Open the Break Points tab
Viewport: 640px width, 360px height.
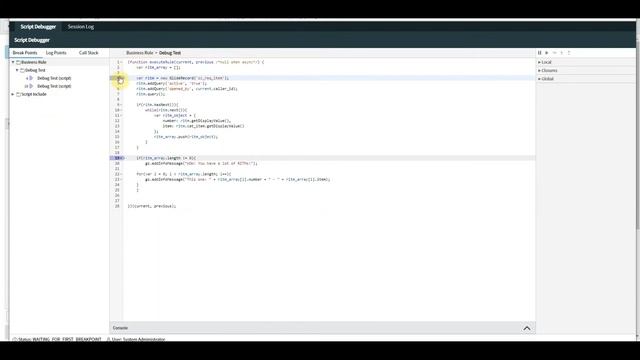(25, 53)
